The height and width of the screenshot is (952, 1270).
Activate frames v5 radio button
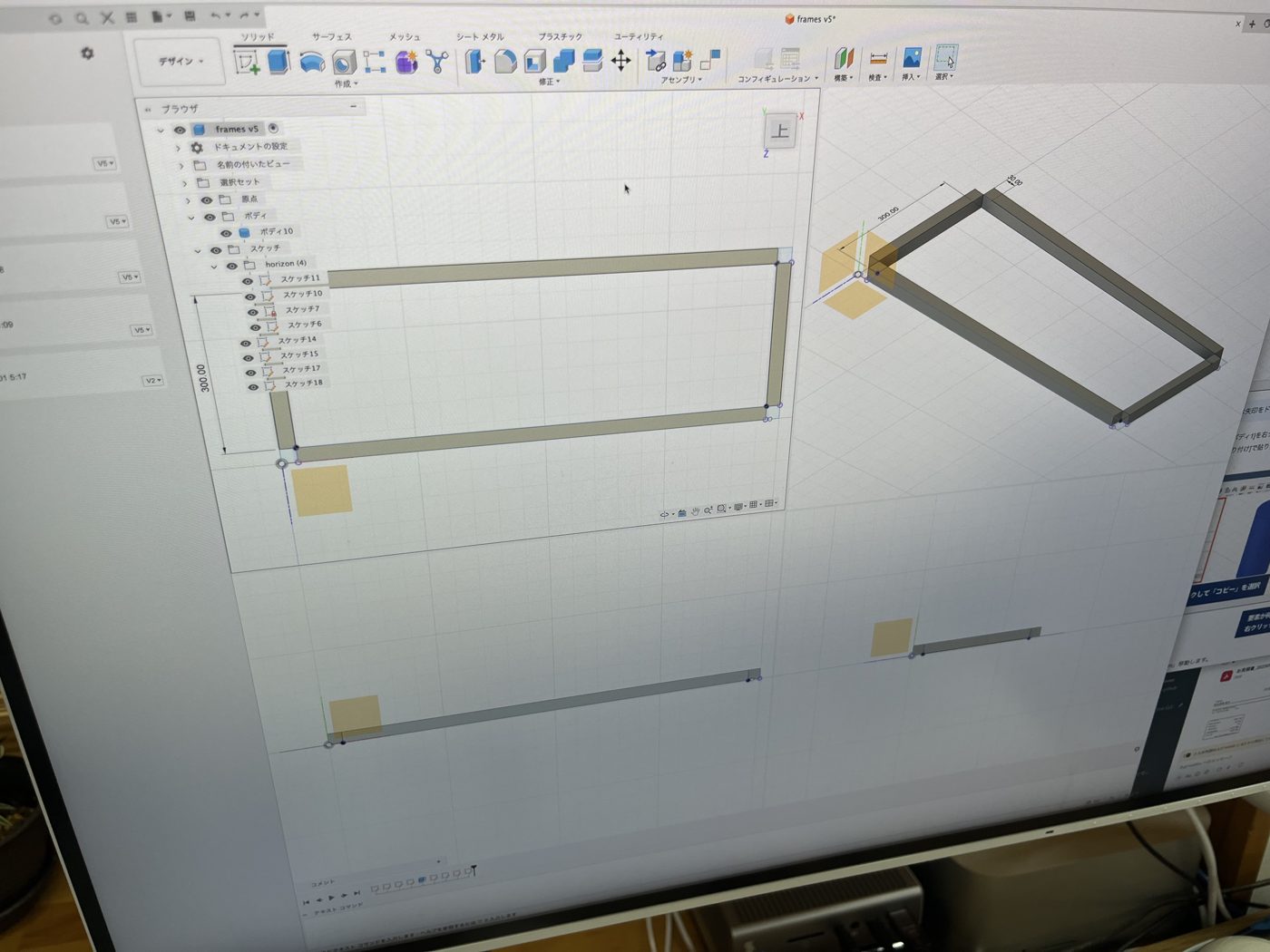coord(273,128)
